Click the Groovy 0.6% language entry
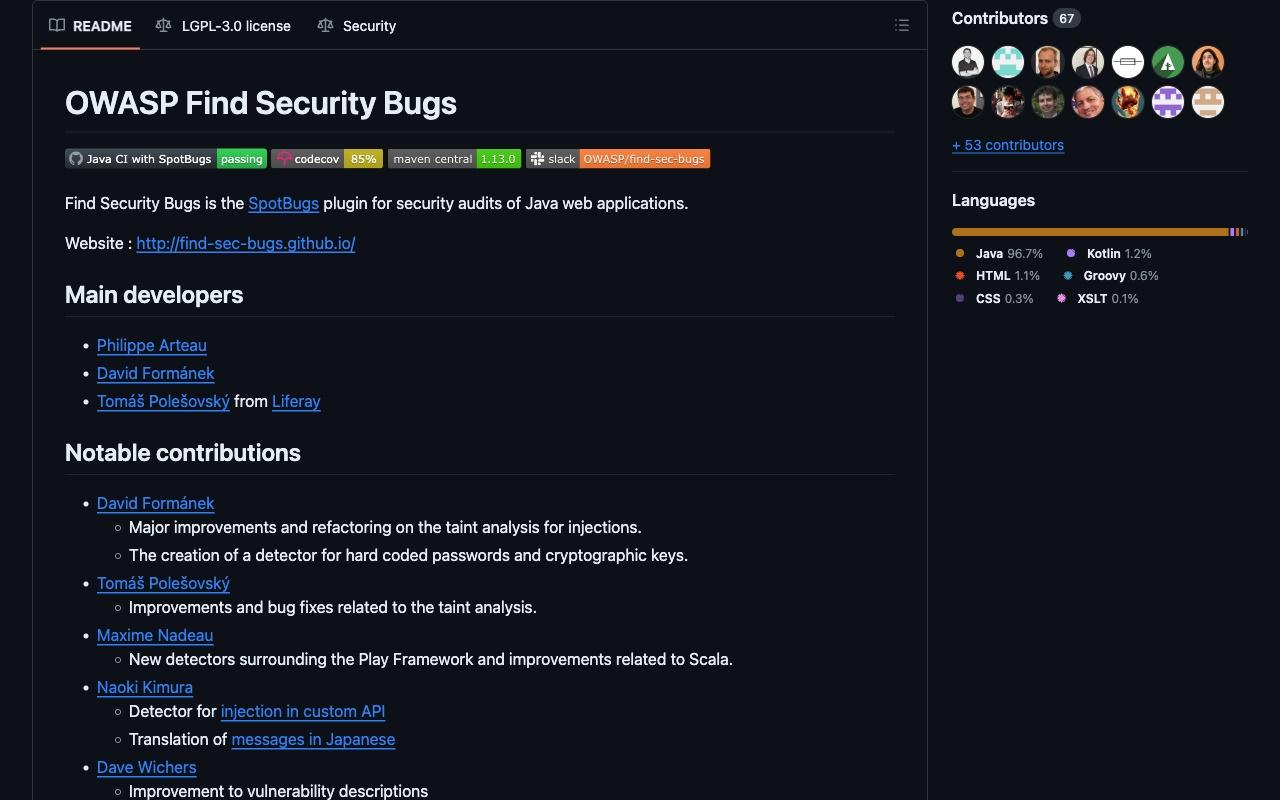 point(1111,276)
